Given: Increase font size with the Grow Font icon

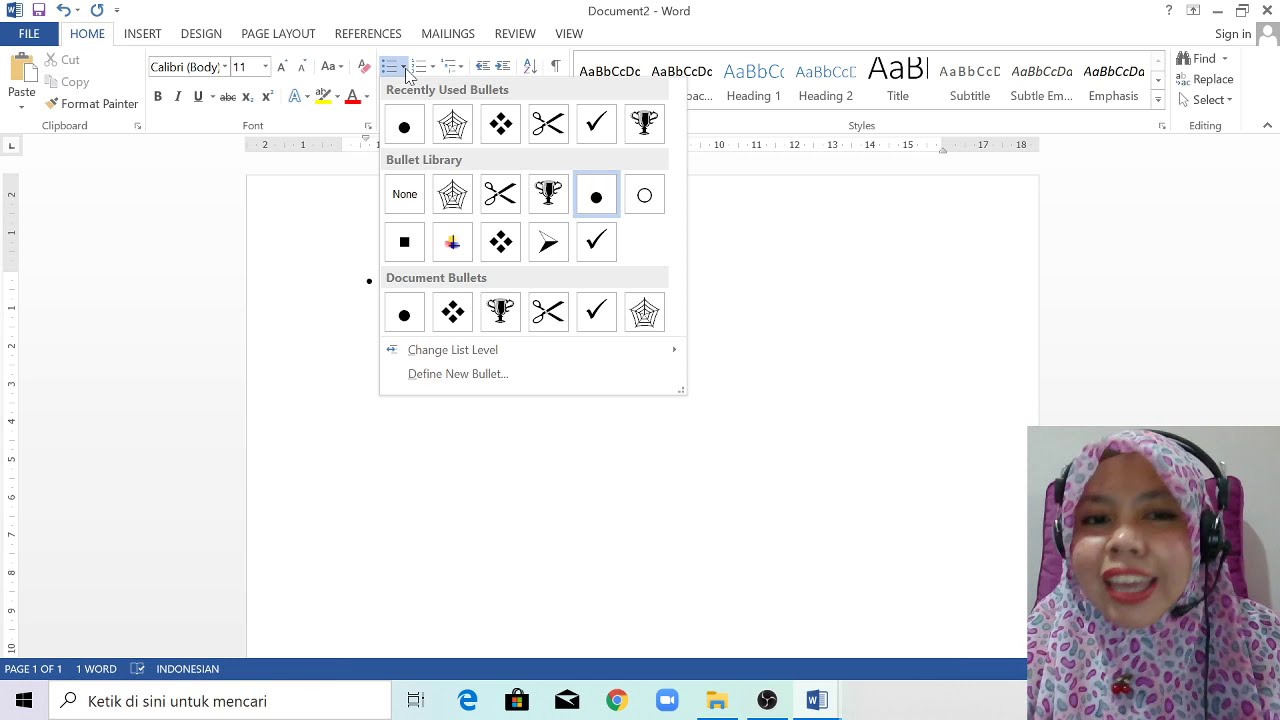Looking at the screenshot, I should click(x=282, y=67).
